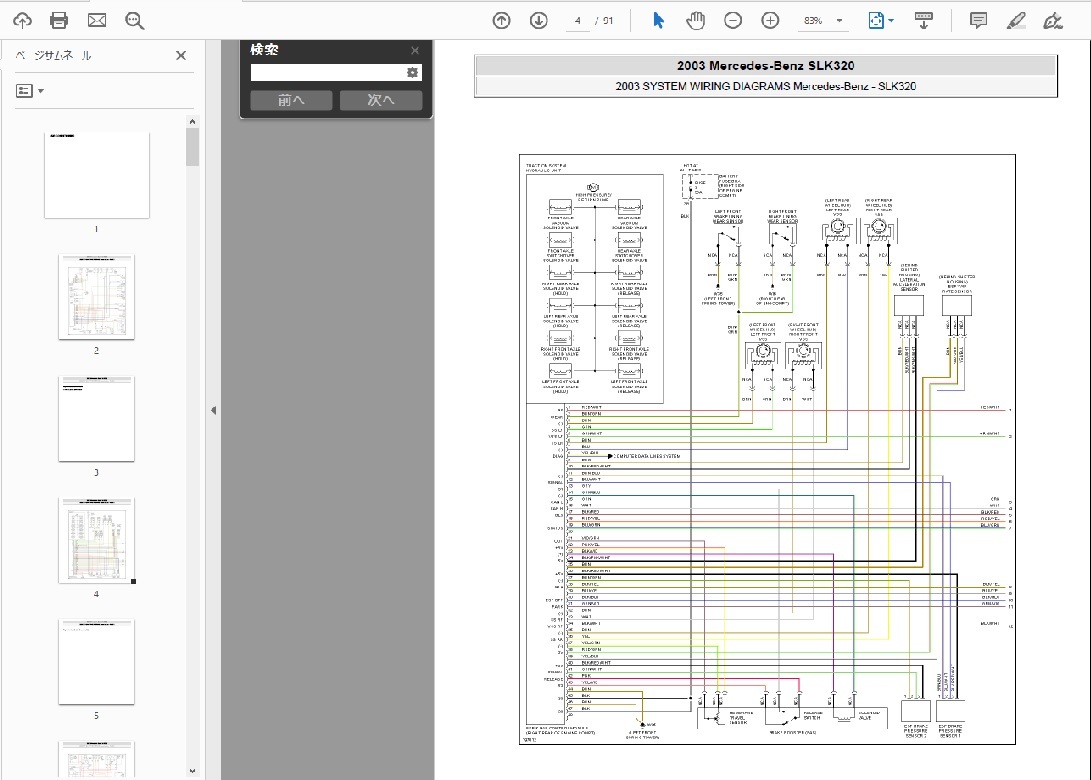Image resolution: width=1091 pixels, height=780 pixels.
Task: Click the 次へ (next) search button
Action: pos(380,100)
